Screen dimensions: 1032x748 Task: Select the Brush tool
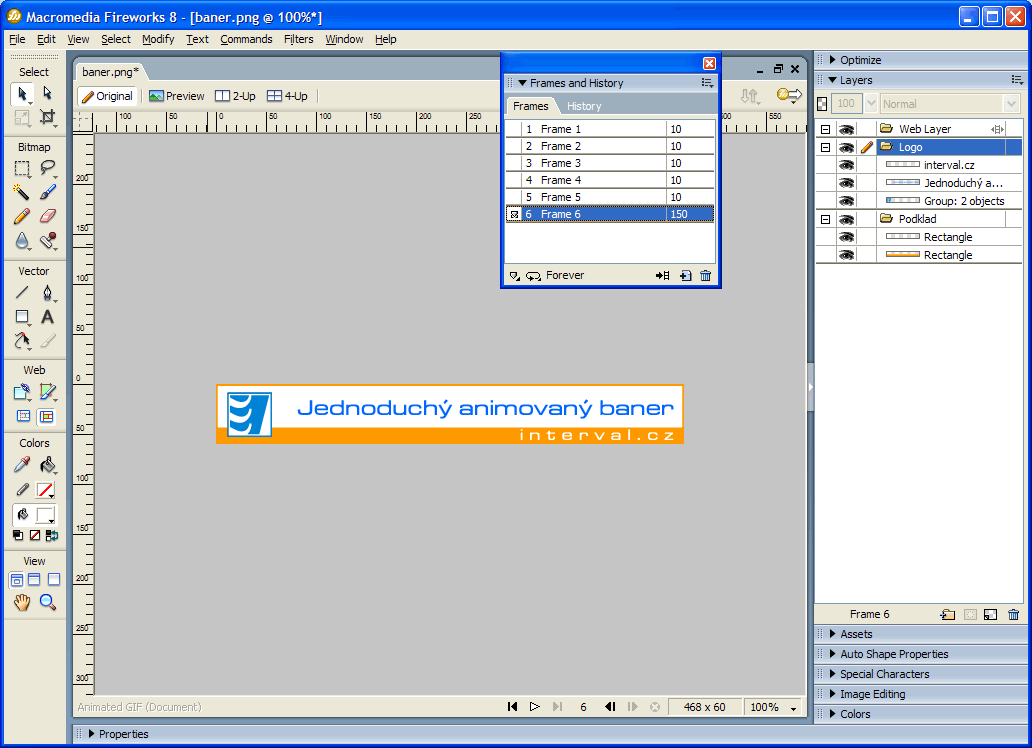pyautogui.click(x=47, y=192)
